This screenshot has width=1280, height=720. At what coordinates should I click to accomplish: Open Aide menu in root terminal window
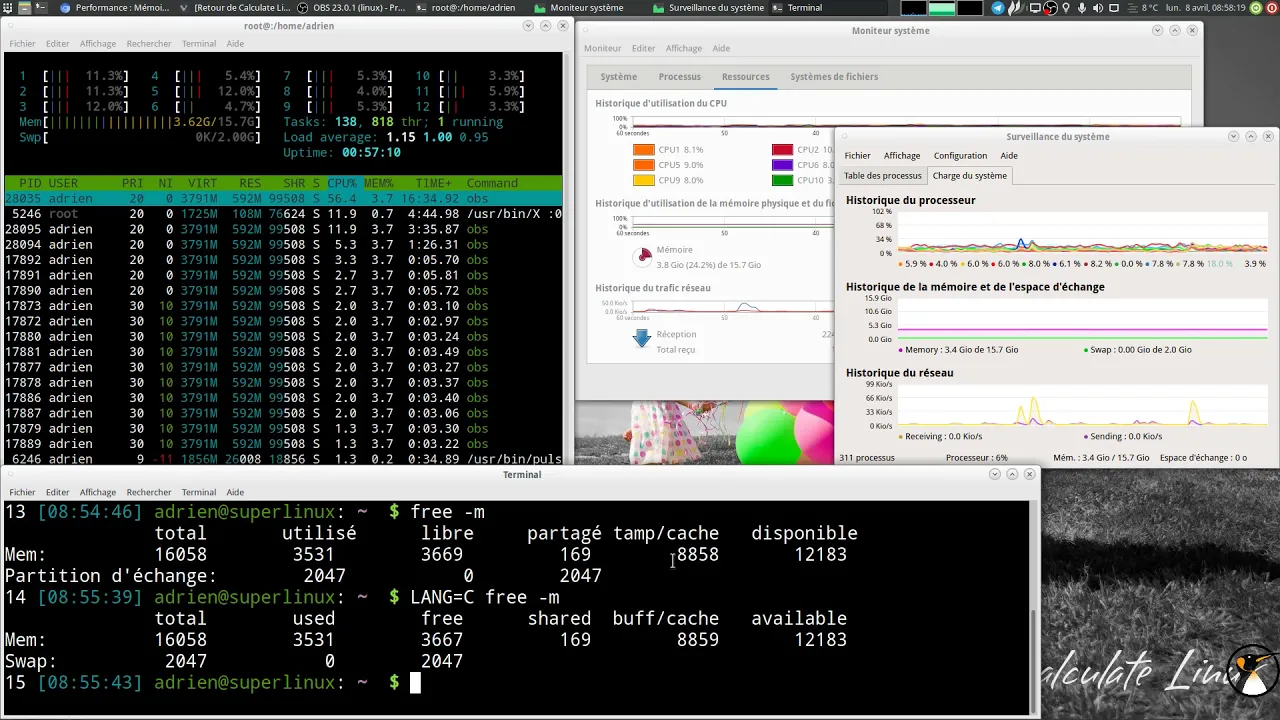(x=235, y=44)
